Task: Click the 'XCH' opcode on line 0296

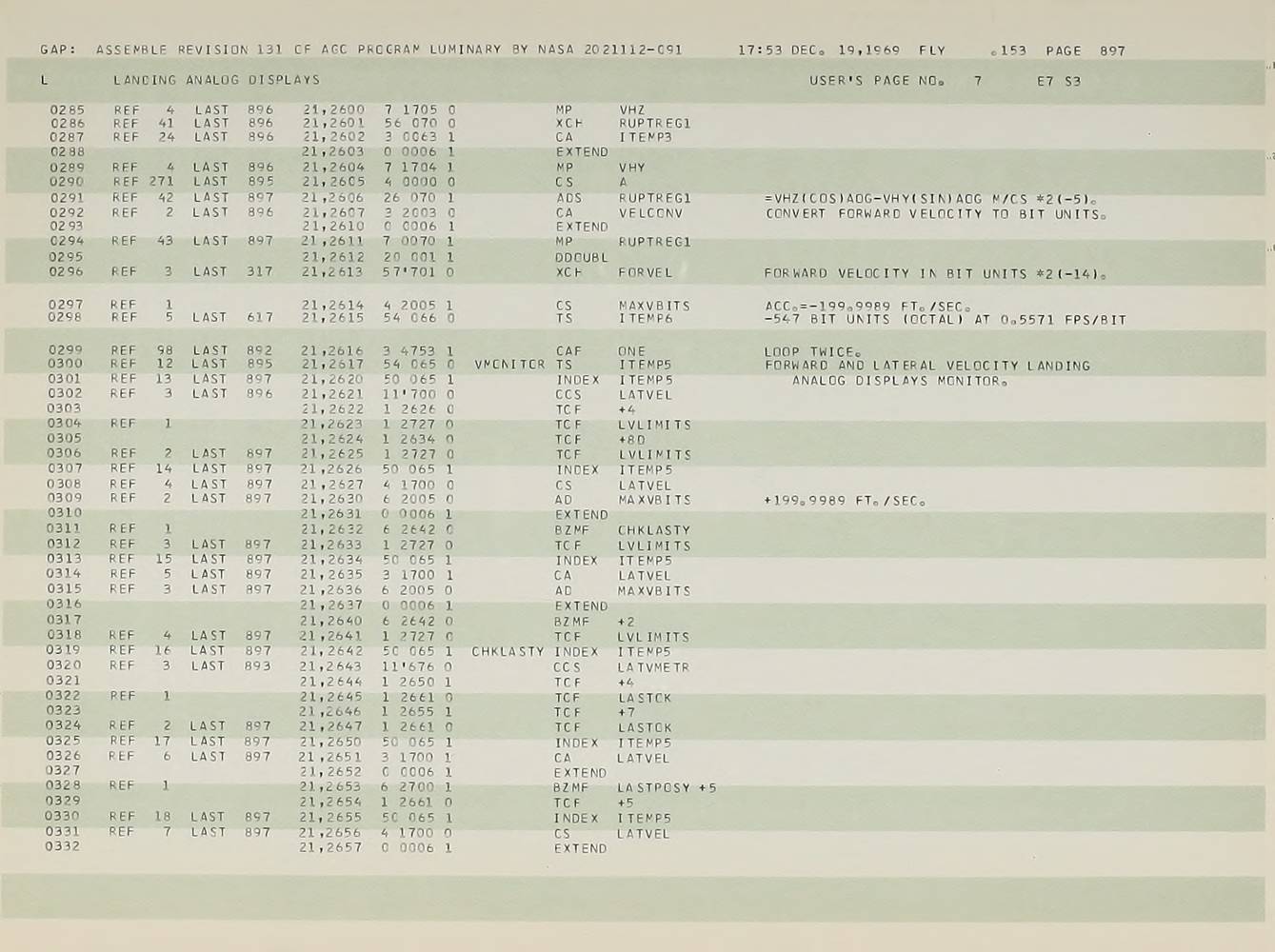Action: 568,272
